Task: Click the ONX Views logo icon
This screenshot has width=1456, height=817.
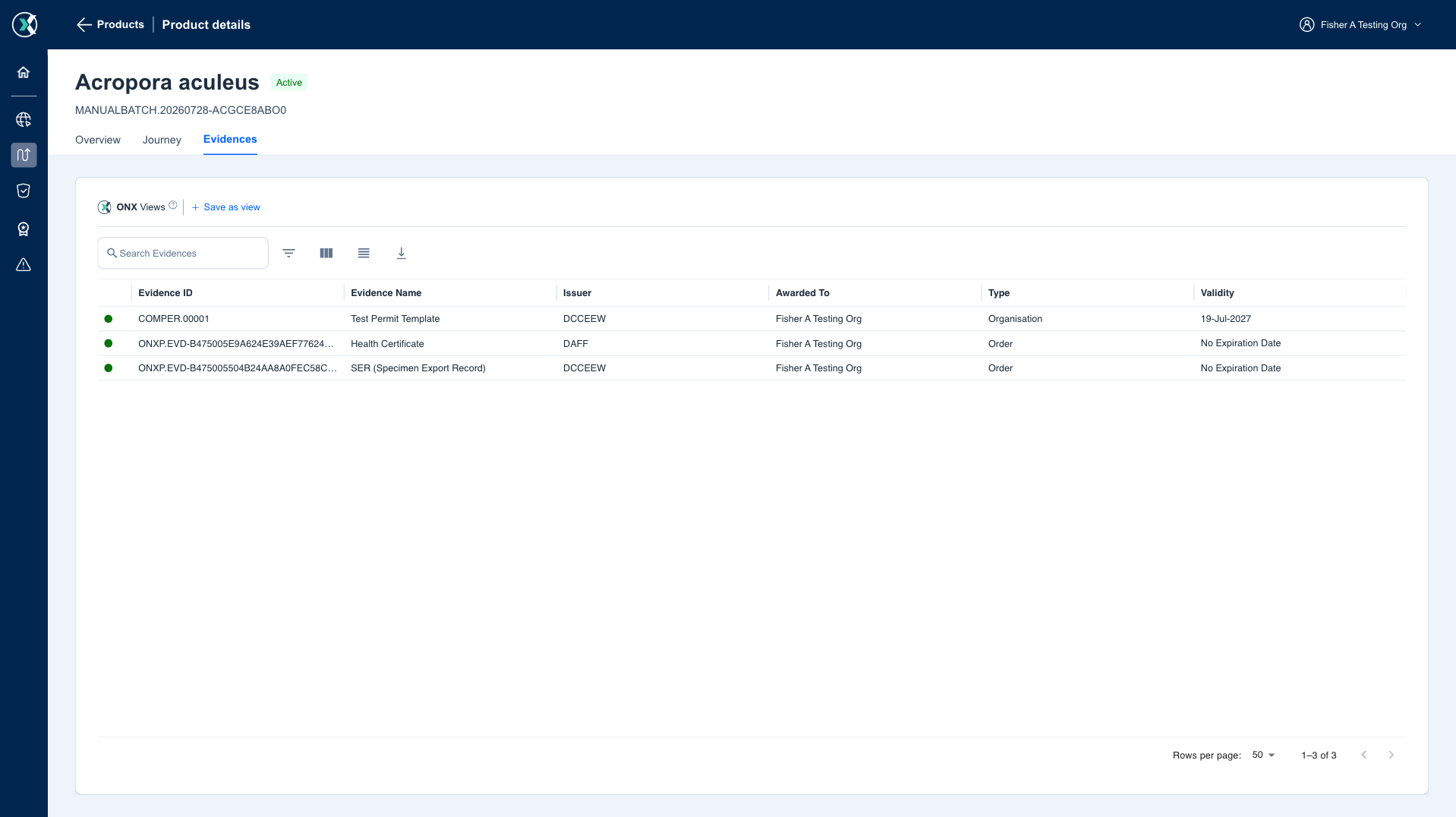Action: tap(105, 207)
